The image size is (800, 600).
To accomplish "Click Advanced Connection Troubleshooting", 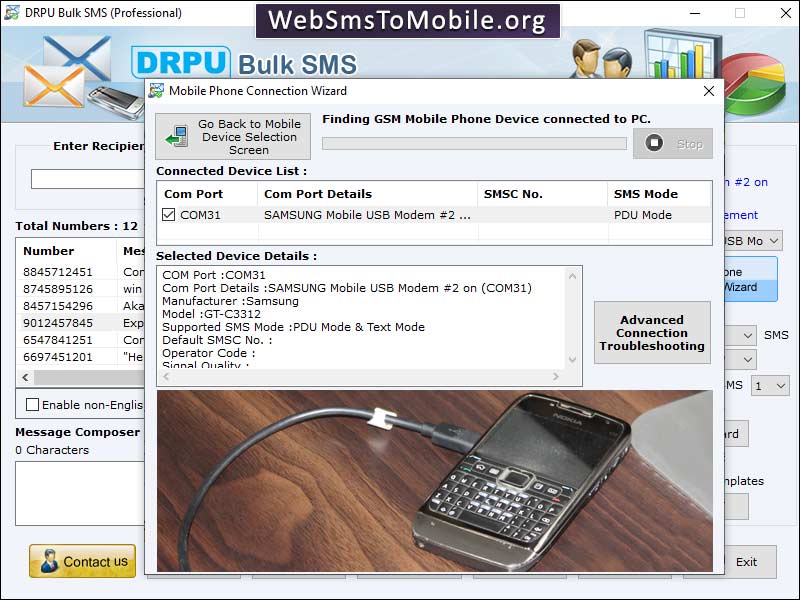I will [x=652, y=333].
